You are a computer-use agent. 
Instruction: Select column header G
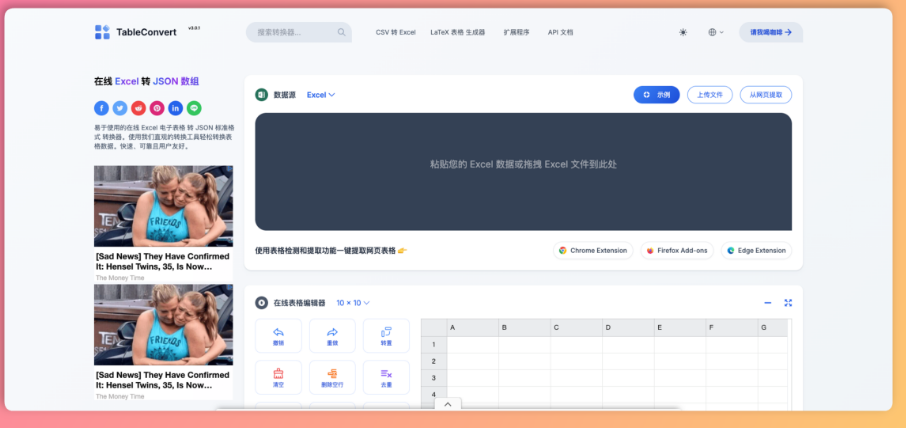[773, 327]
